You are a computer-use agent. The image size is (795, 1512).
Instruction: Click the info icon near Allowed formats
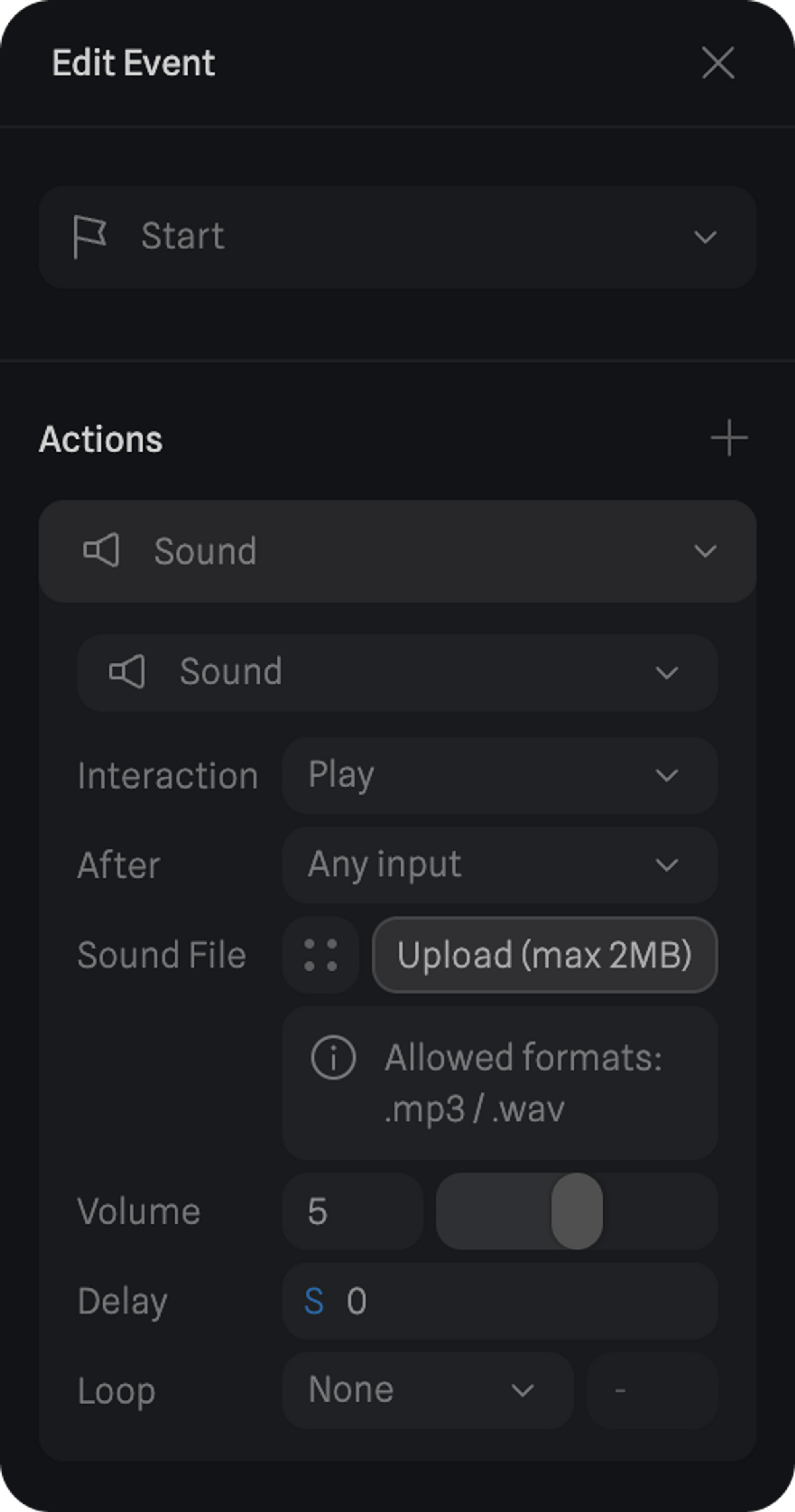[333, 1058]
